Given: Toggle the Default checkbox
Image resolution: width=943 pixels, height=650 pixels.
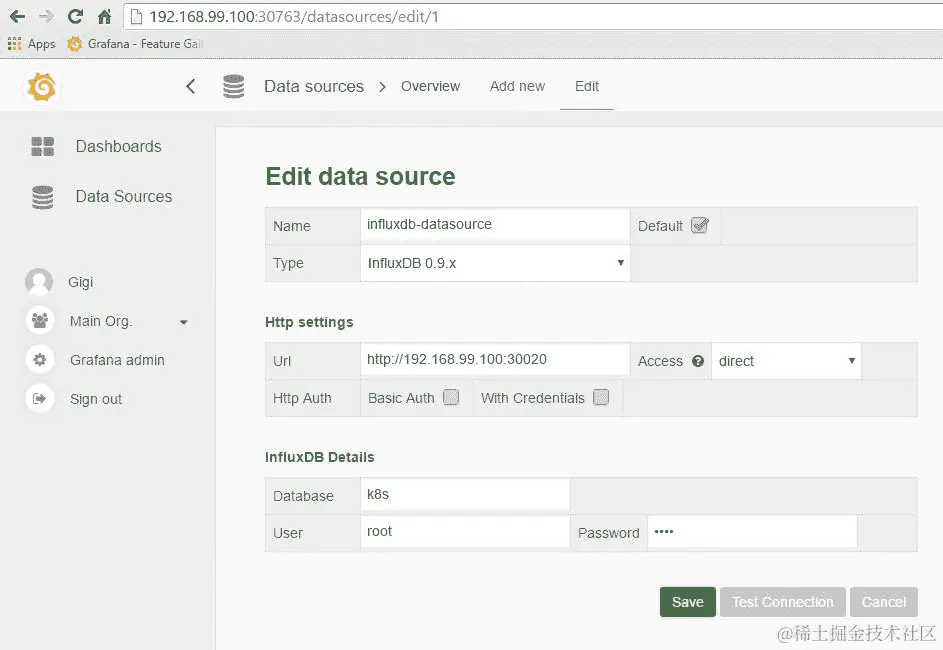Looking at the screenshot, I should (699, 225).
